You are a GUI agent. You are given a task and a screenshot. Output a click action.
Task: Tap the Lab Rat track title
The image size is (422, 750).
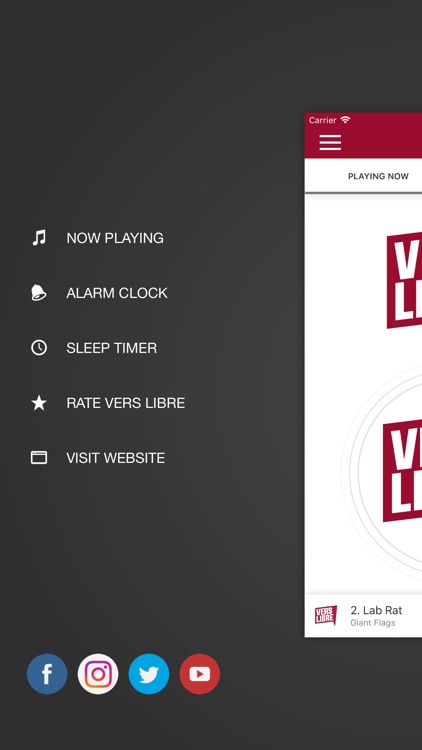[x=376, y=610]
